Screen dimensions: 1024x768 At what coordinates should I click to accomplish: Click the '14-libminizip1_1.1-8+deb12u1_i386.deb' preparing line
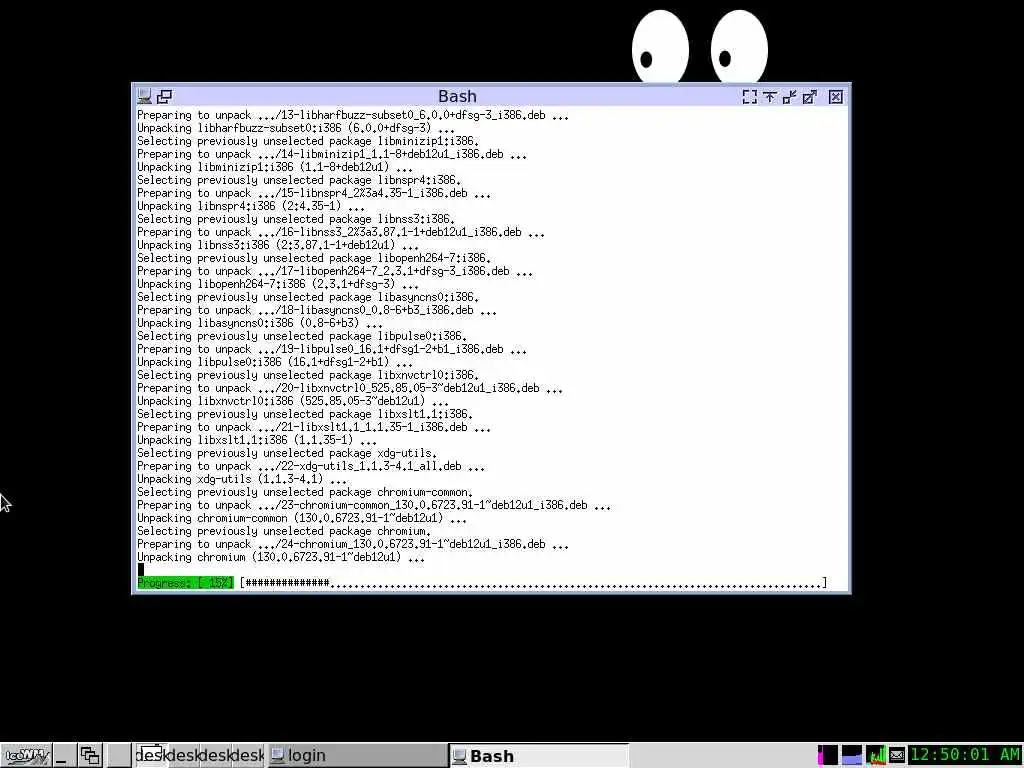[x=332, y=155]
